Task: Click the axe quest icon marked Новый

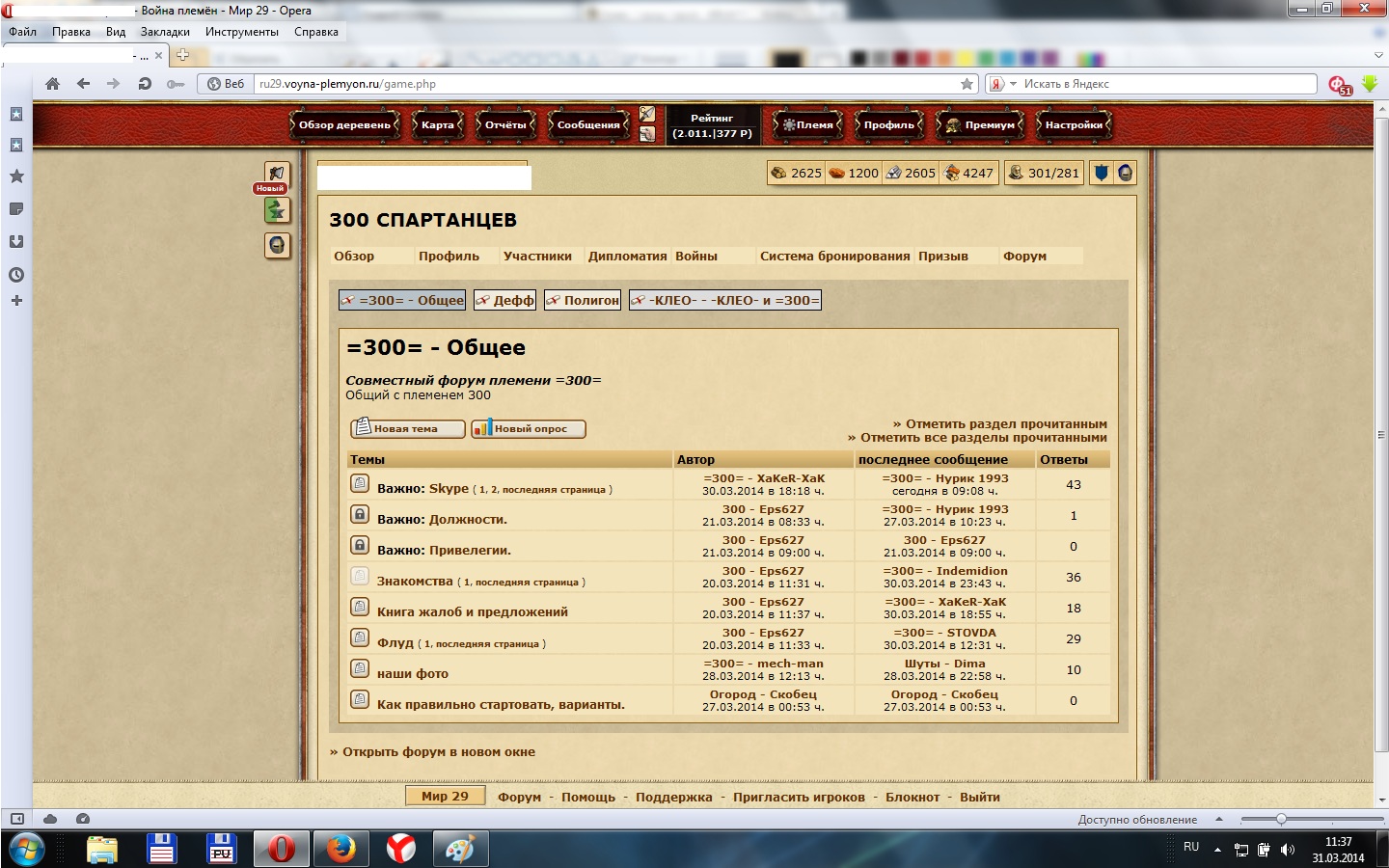Action: point(277,175)
